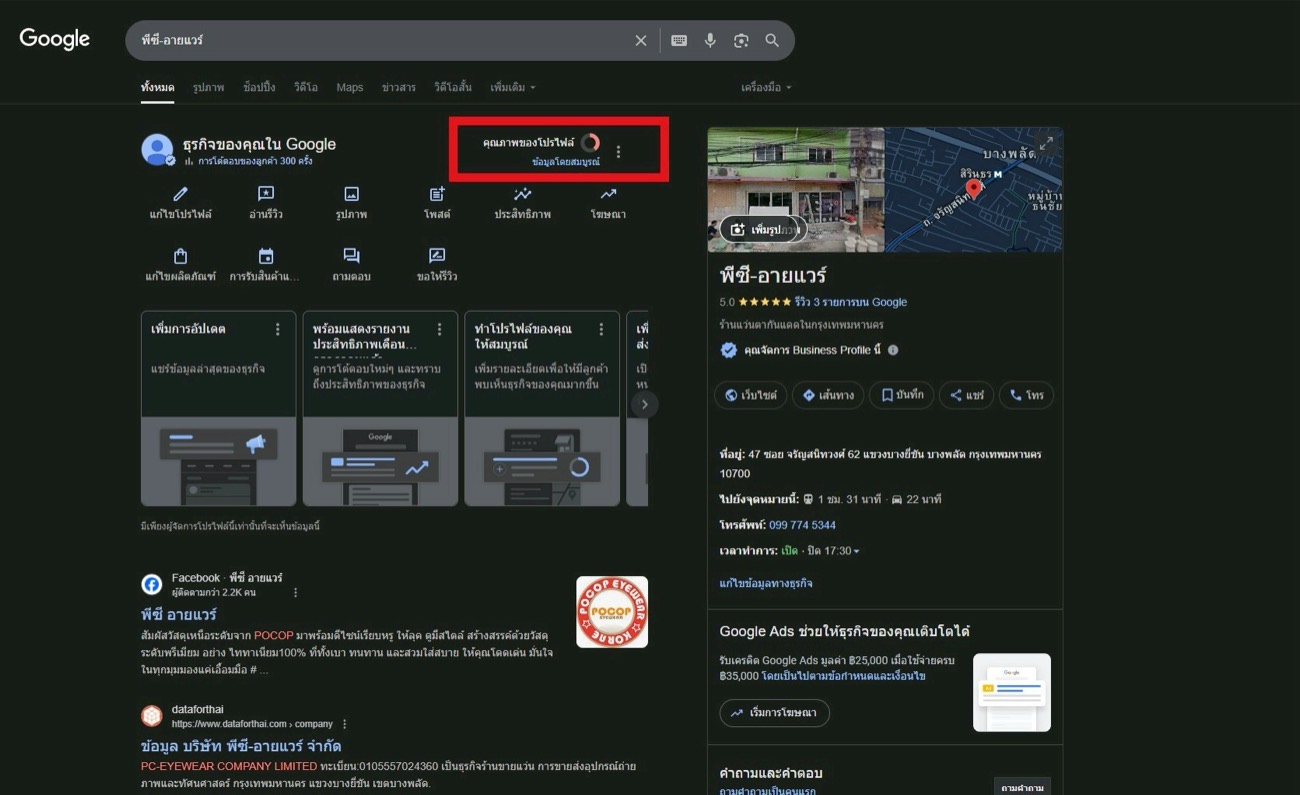Open the POCOP Eyewear result thumbnail

pos(612,612)
